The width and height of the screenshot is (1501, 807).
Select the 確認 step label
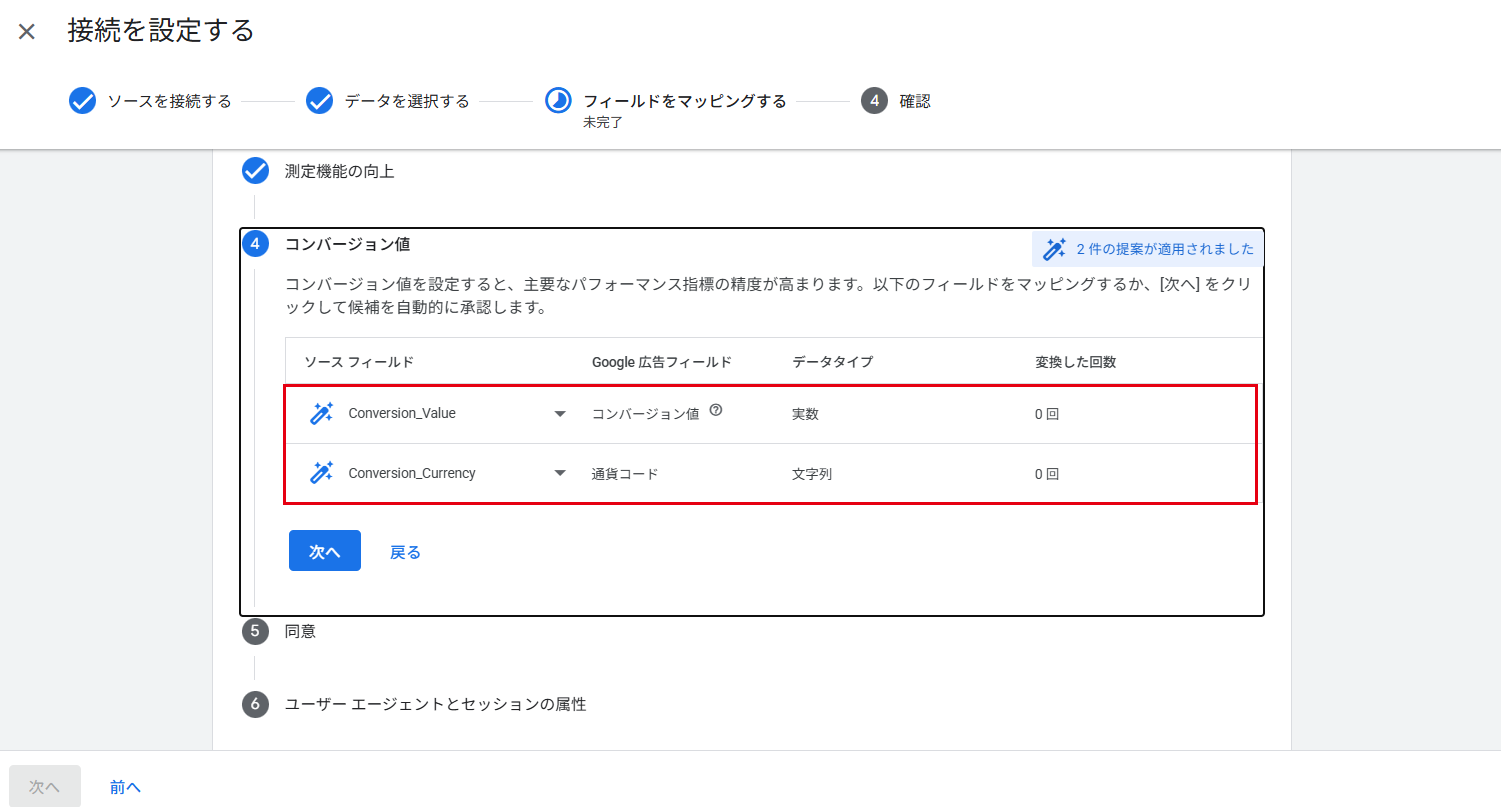pyautogui.click(x=915, y=101)
